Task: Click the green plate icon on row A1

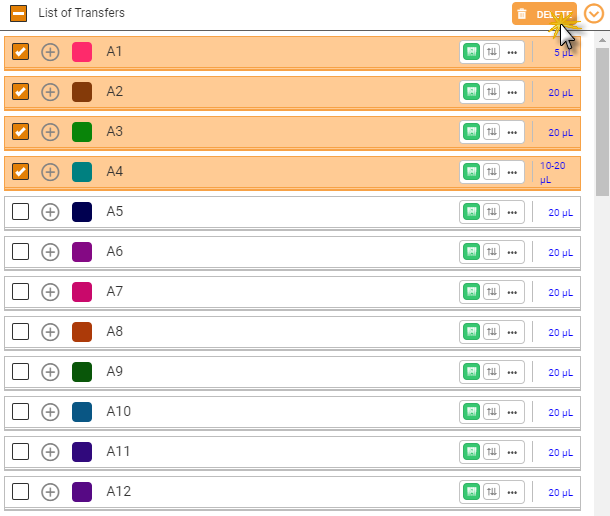Action: click(x=471, y=52)
